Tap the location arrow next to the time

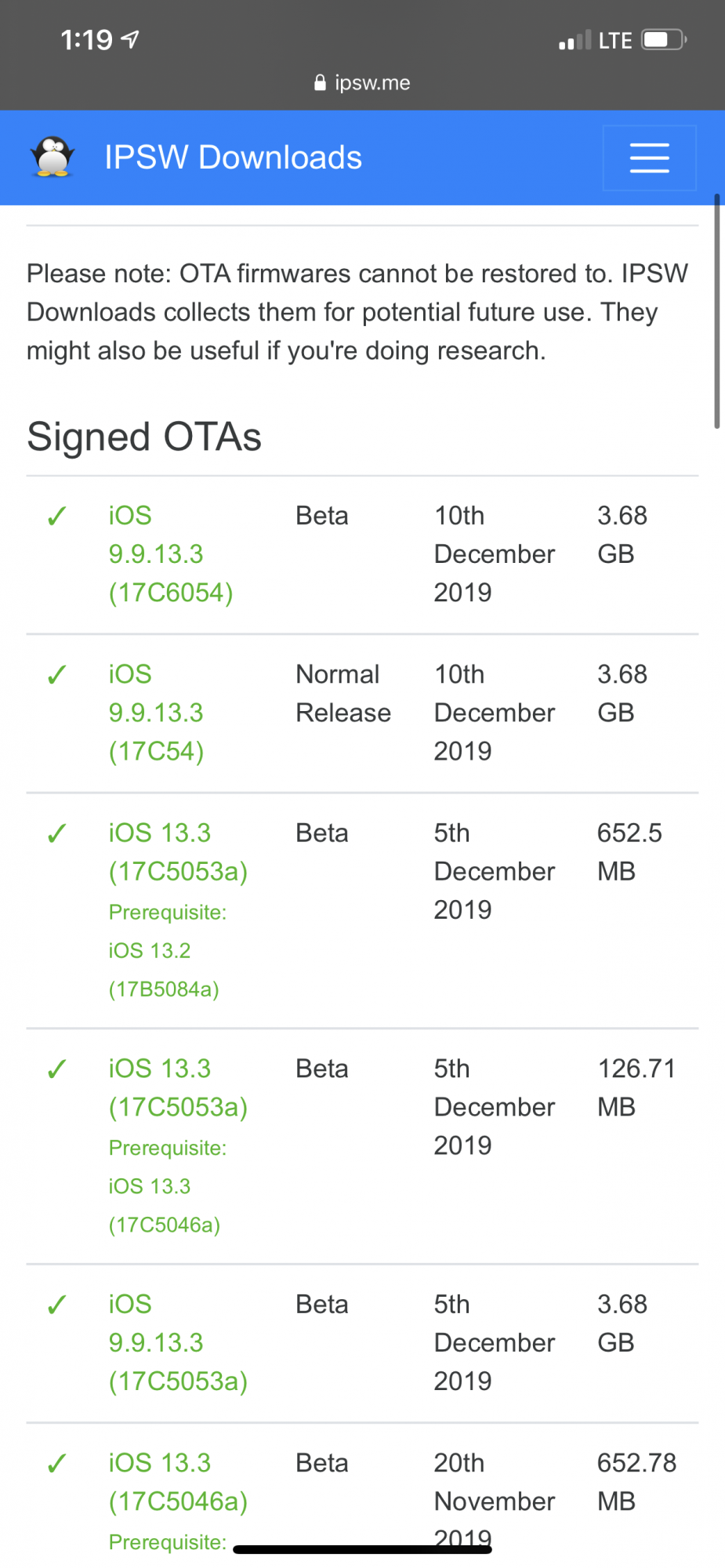pyautogui.click(x=130, y=39)
